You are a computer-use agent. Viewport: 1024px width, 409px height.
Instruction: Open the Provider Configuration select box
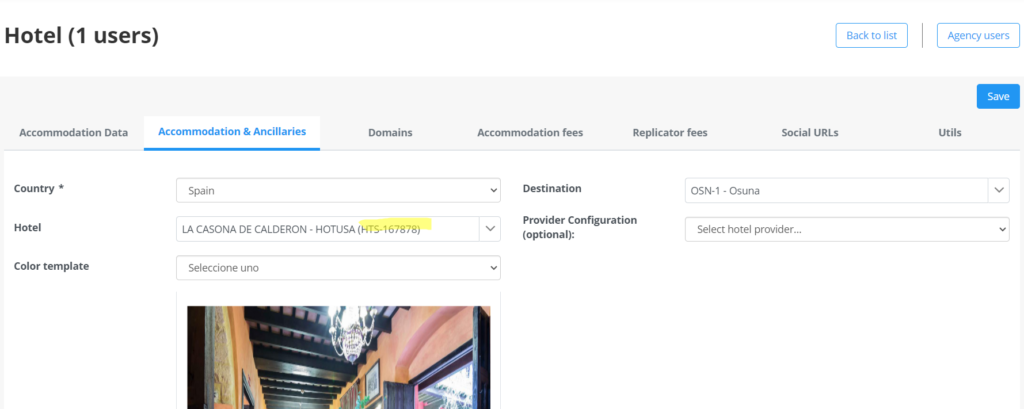pyautogui.click(x=846, y=229)
